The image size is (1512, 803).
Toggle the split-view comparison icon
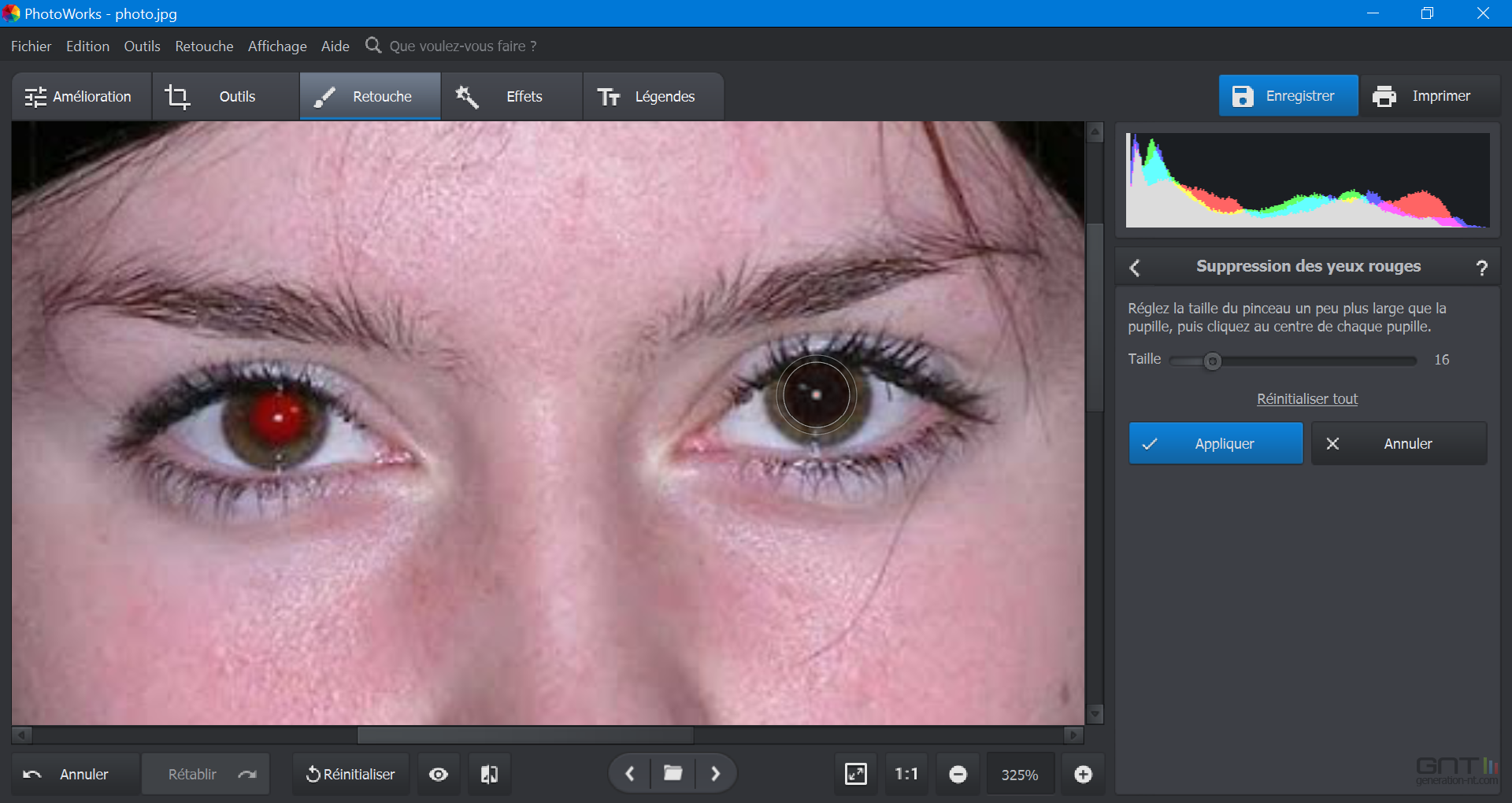(488, 774)
